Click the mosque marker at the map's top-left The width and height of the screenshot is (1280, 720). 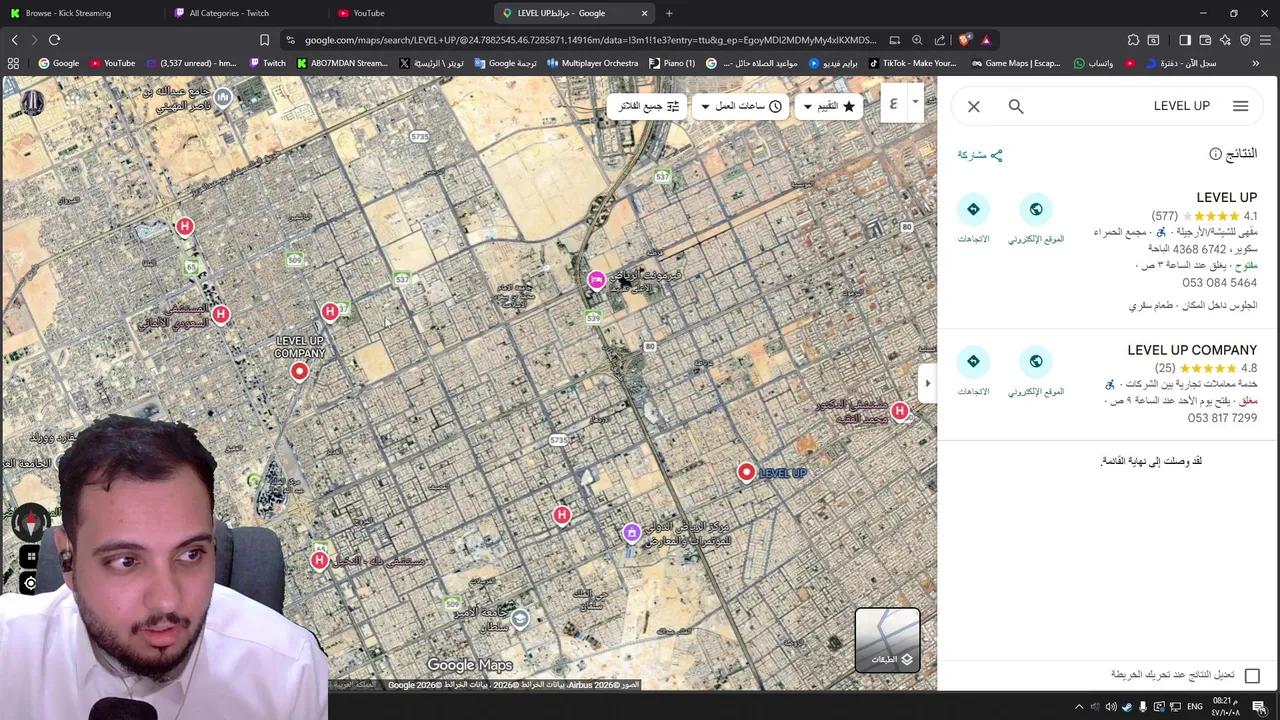pyautogui.click(x=222, y=97)
